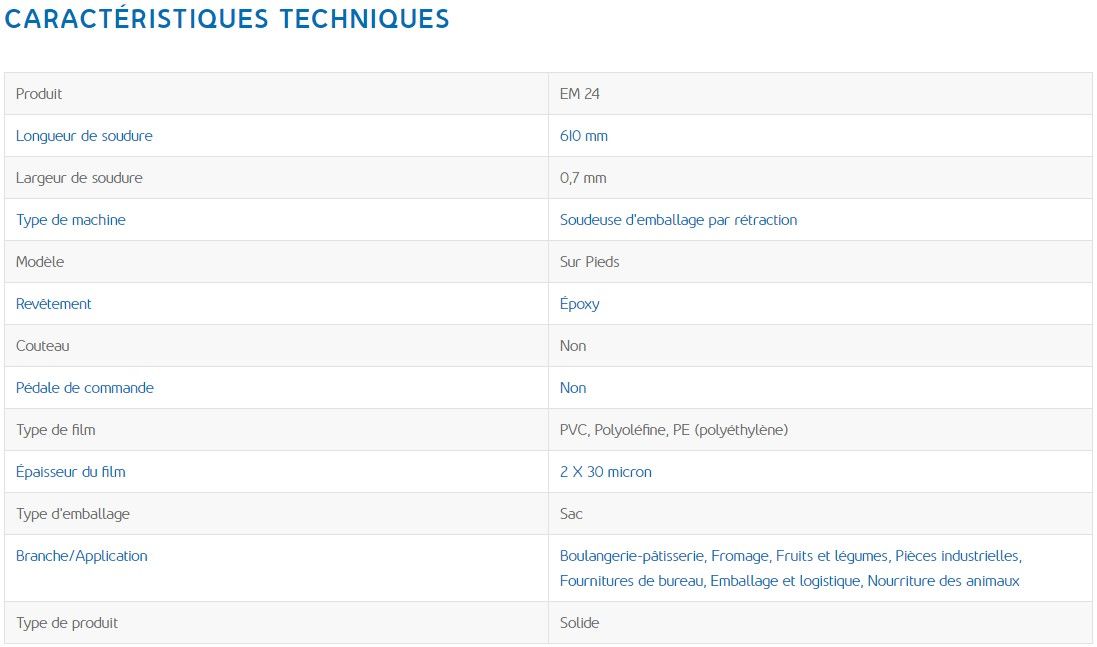Click the Pédale de commande label
The width and height of the screenshot is (1097, 647).
click(85, 388)
